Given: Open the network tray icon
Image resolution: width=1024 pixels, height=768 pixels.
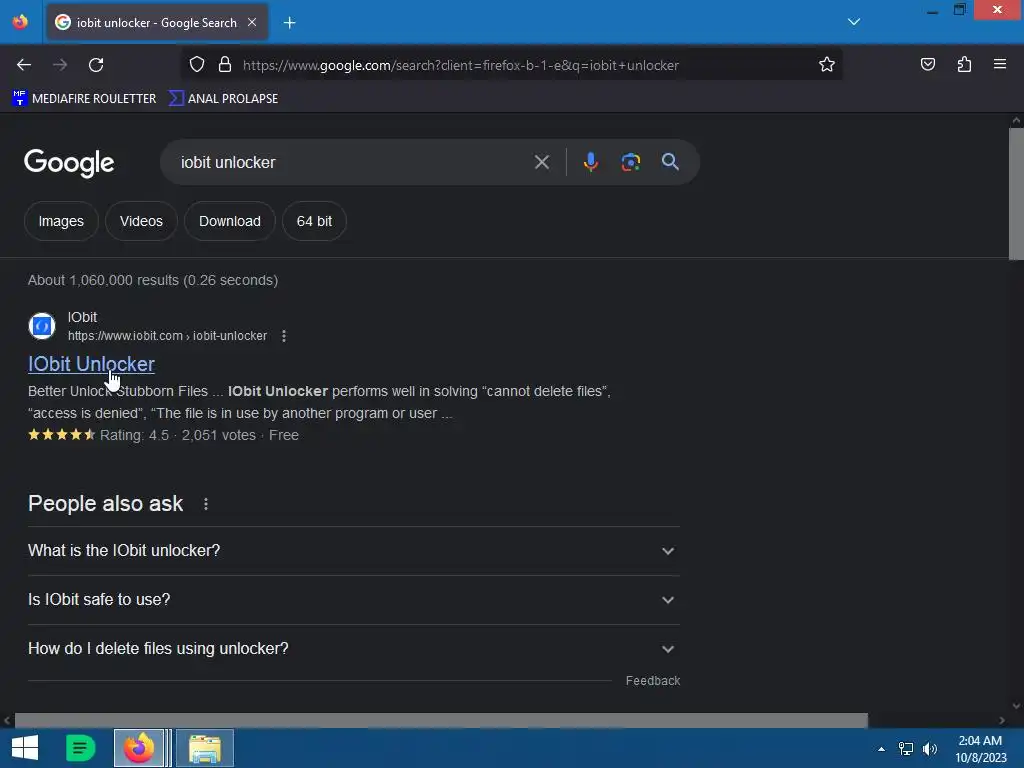Looking at the screenshot, I should click(906, 749).
